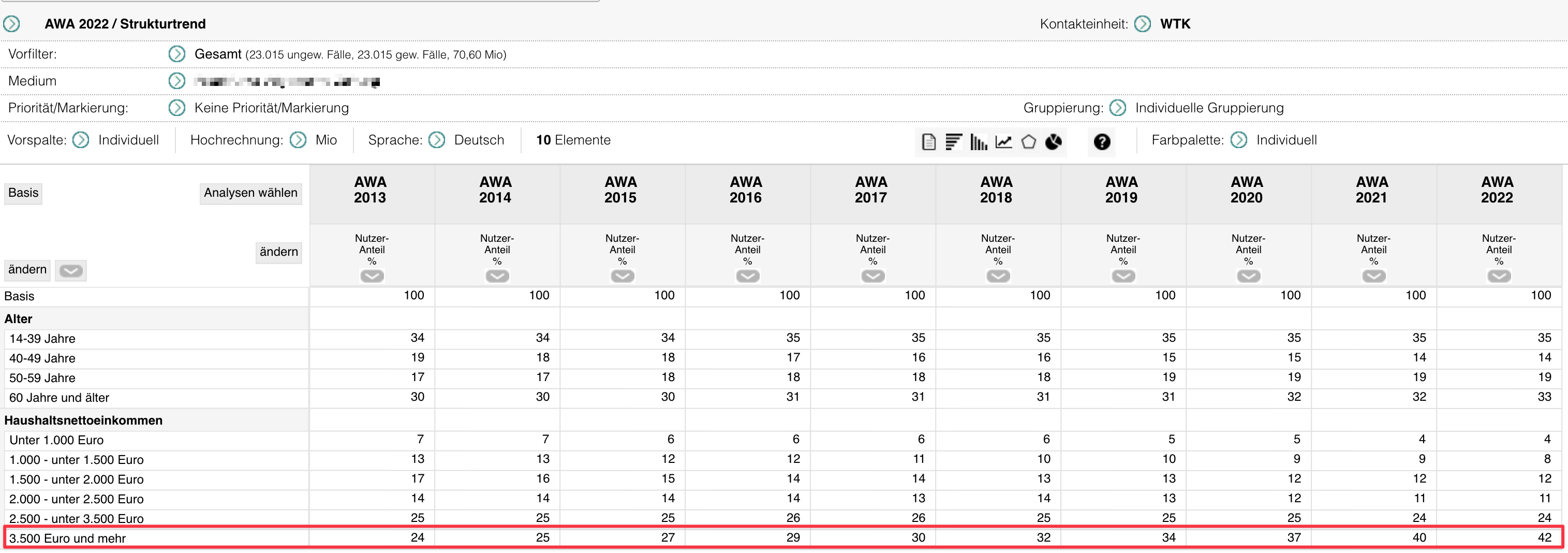Click the Analysen wählen button
The width and height of the screenshot is (1568, 553).
(x=251, y=193)
